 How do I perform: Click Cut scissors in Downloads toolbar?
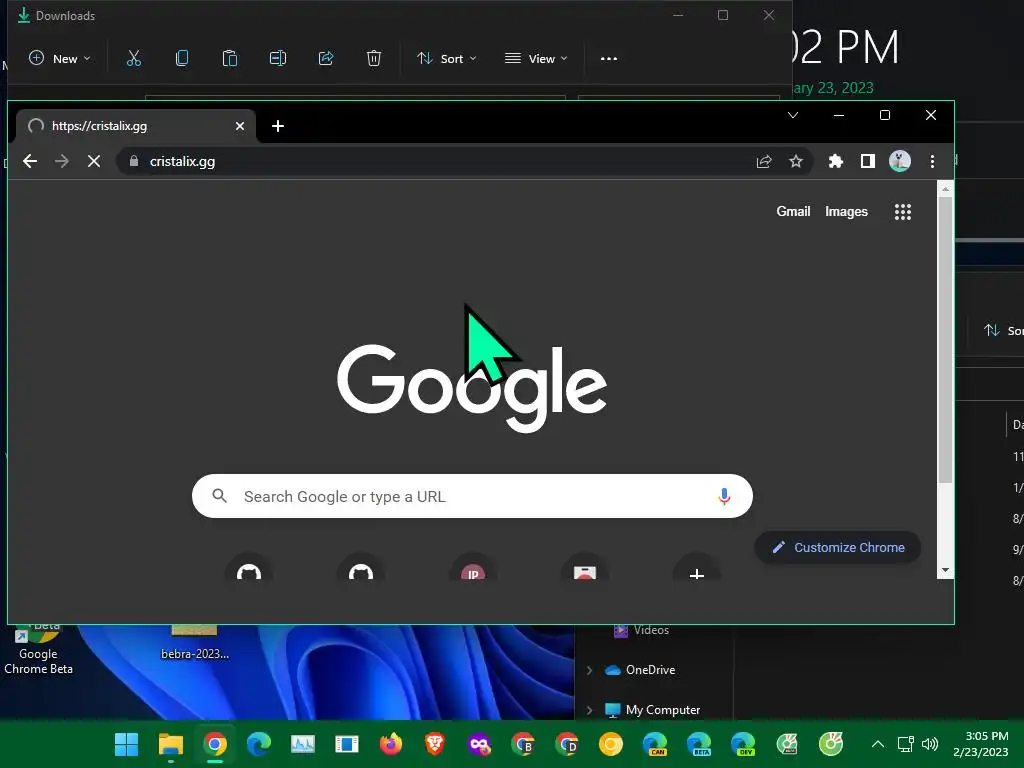tap(134, 59)
